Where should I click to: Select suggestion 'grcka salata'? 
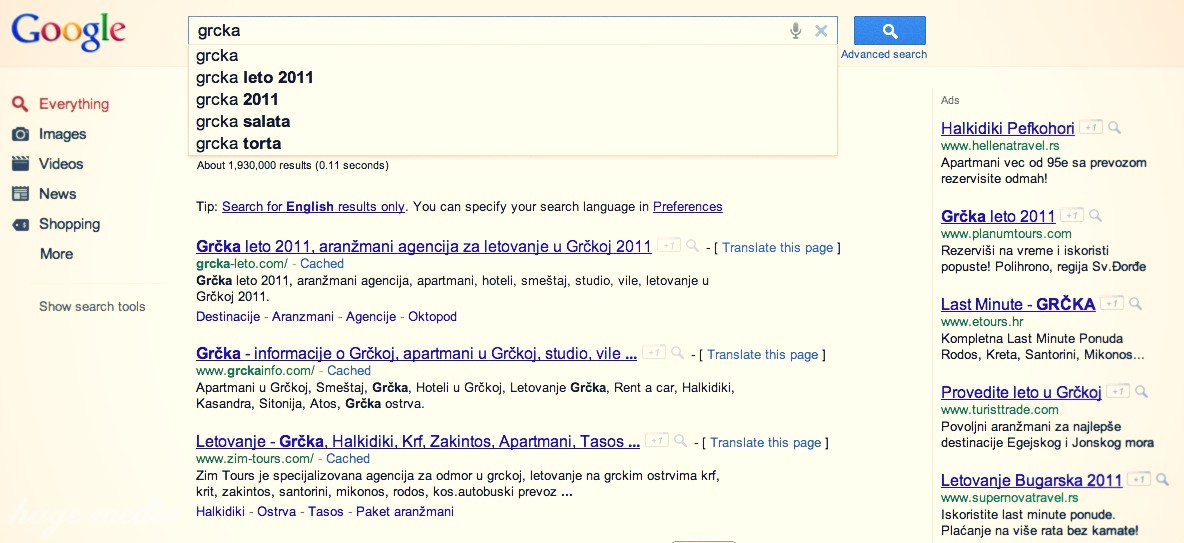pyautogui.click(x=513, y=122)
